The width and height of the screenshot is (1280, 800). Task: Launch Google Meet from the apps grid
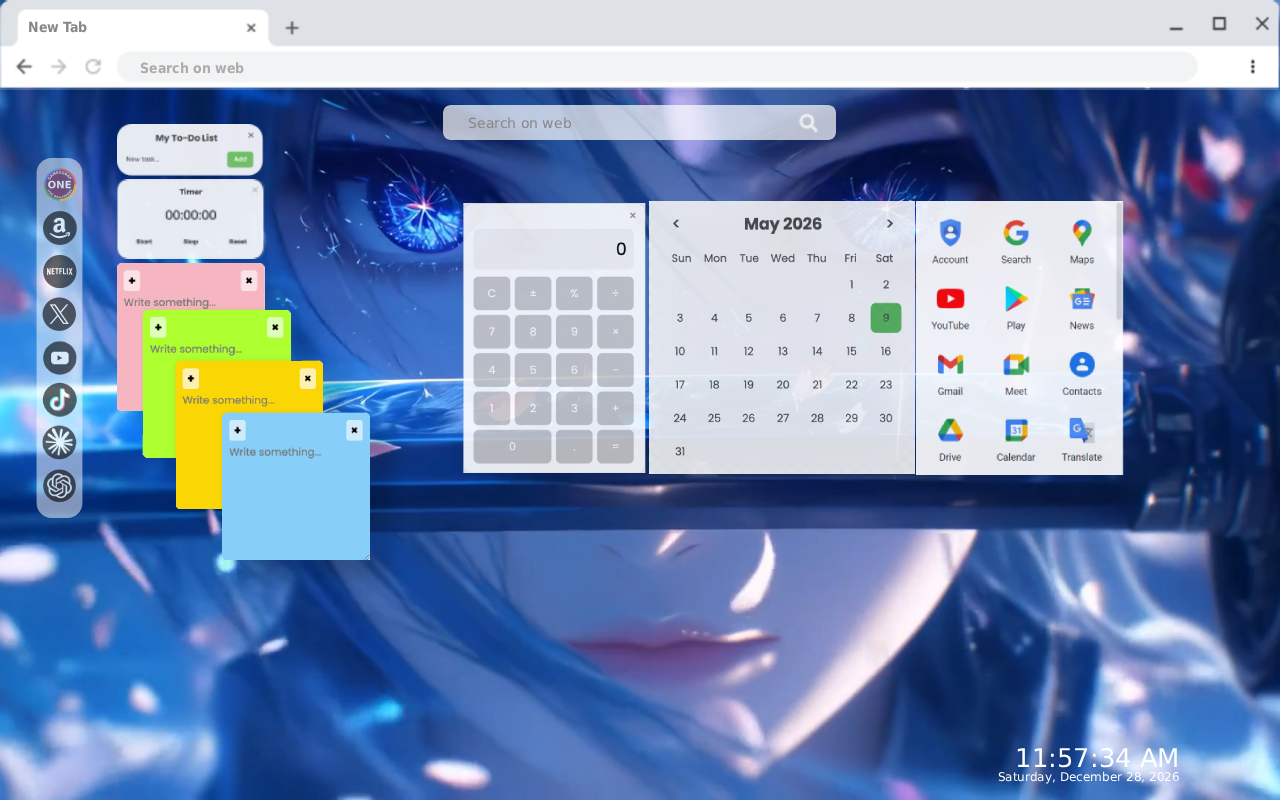click(1016, 374)
